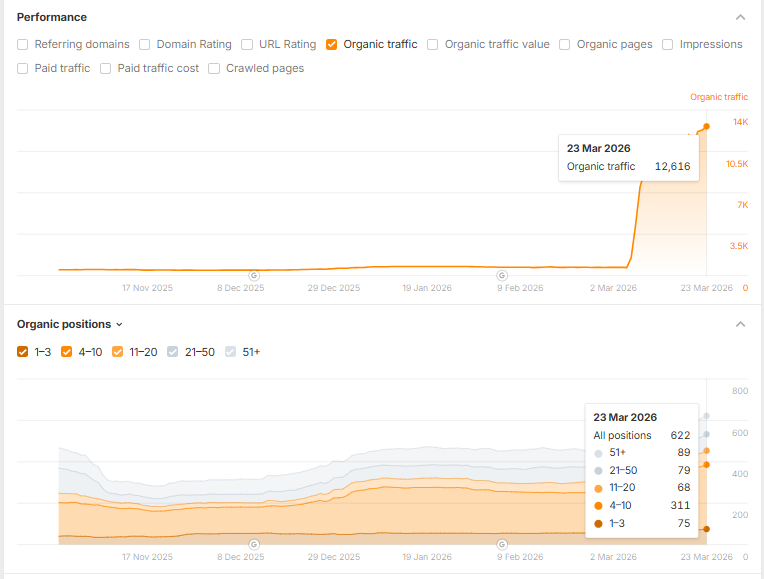Click the 14K label on the traffic axis

coord(740,122)
